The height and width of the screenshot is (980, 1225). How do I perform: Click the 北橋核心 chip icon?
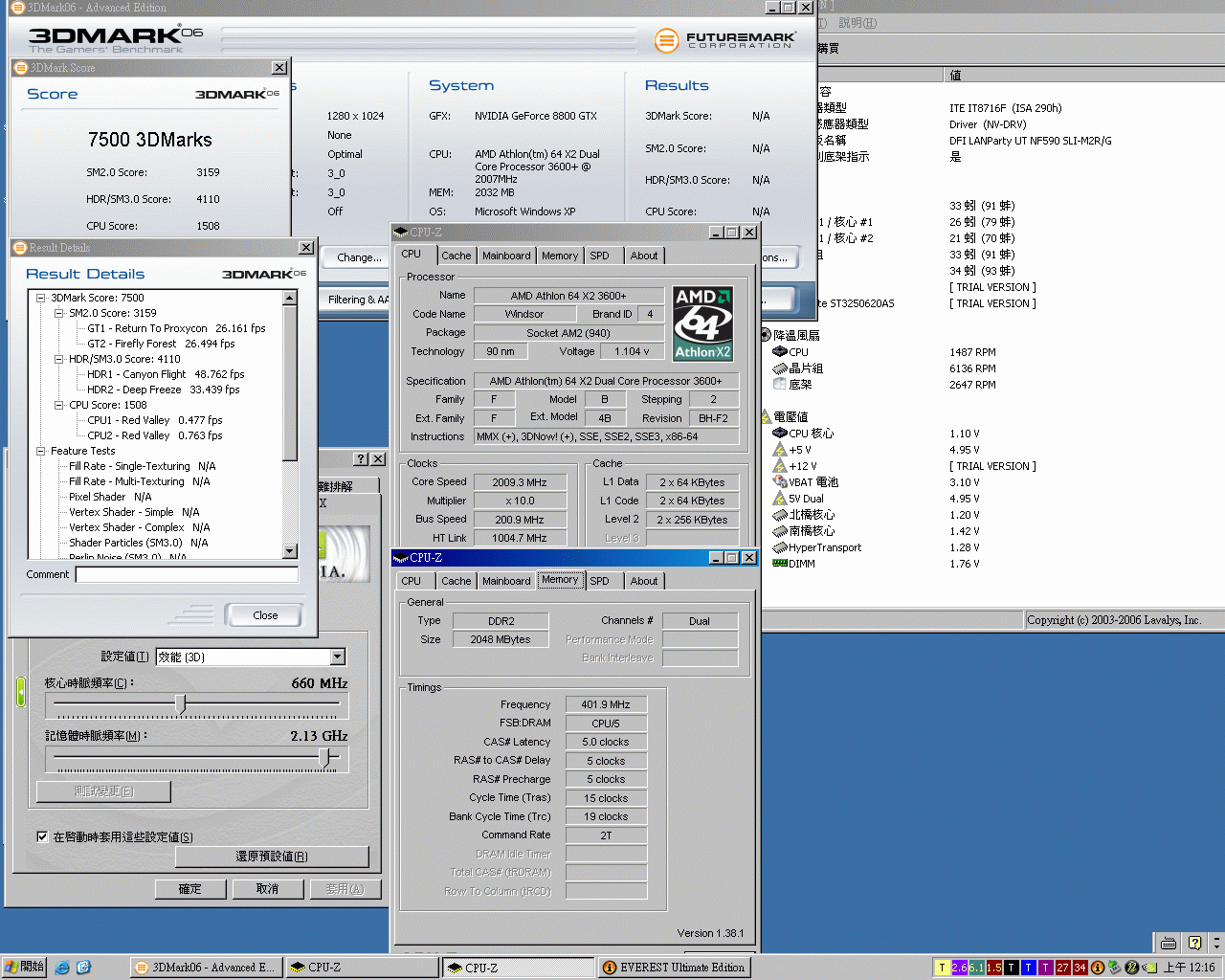click(780, 515)
